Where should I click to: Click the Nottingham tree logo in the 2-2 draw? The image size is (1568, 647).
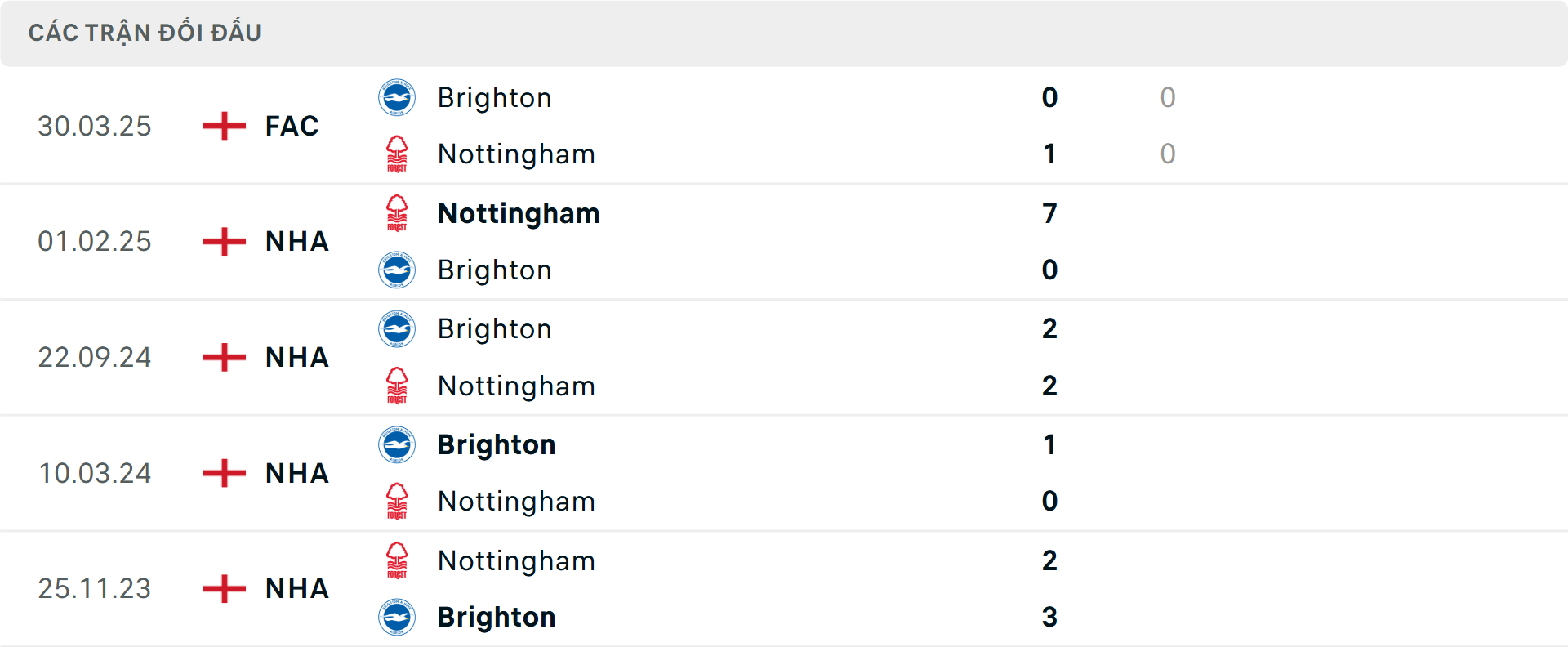tap(398, 386)
